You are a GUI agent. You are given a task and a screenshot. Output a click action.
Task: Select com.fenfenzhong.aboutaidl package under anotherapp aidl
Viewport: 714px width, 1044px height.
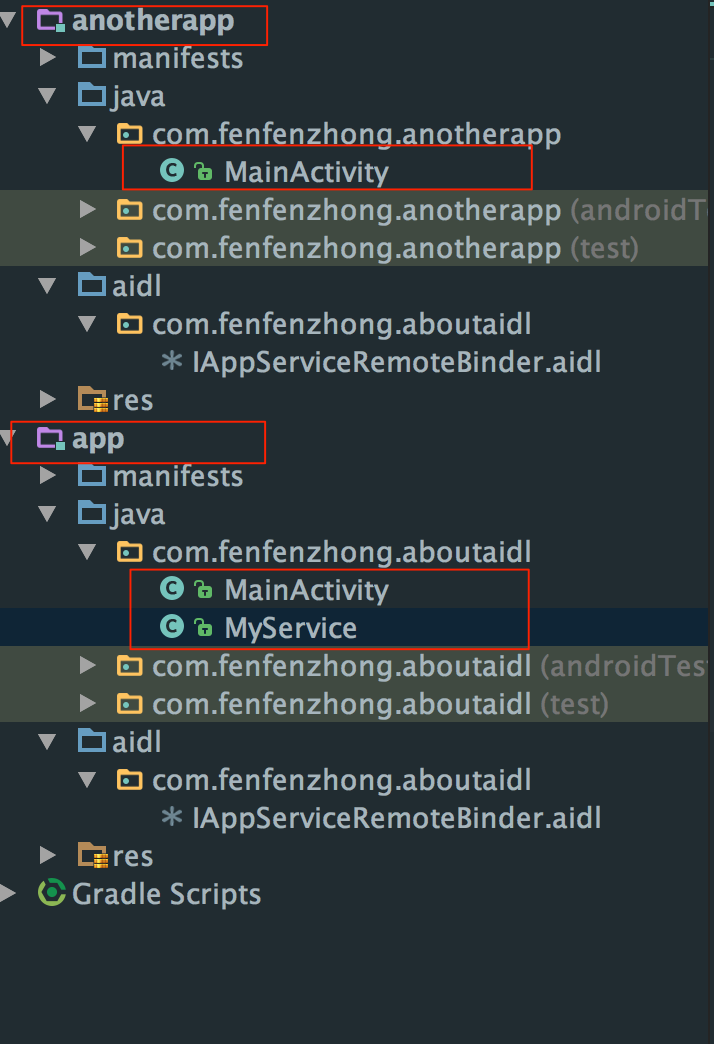[342, 324]
